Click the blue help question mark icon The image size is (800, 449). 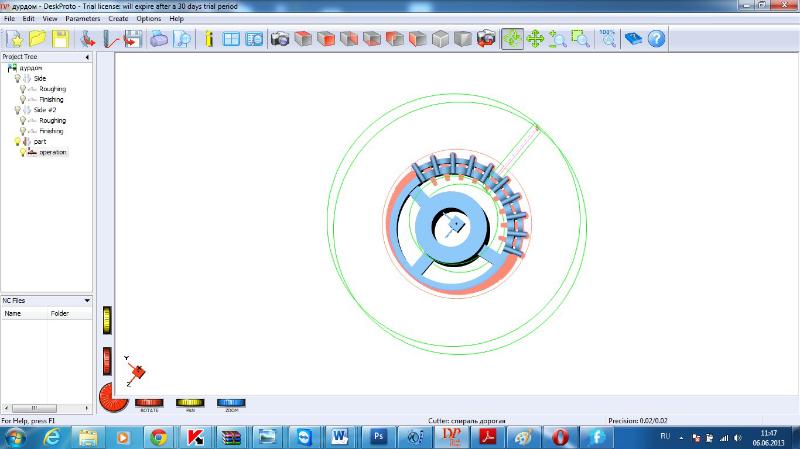coord(656,39)
